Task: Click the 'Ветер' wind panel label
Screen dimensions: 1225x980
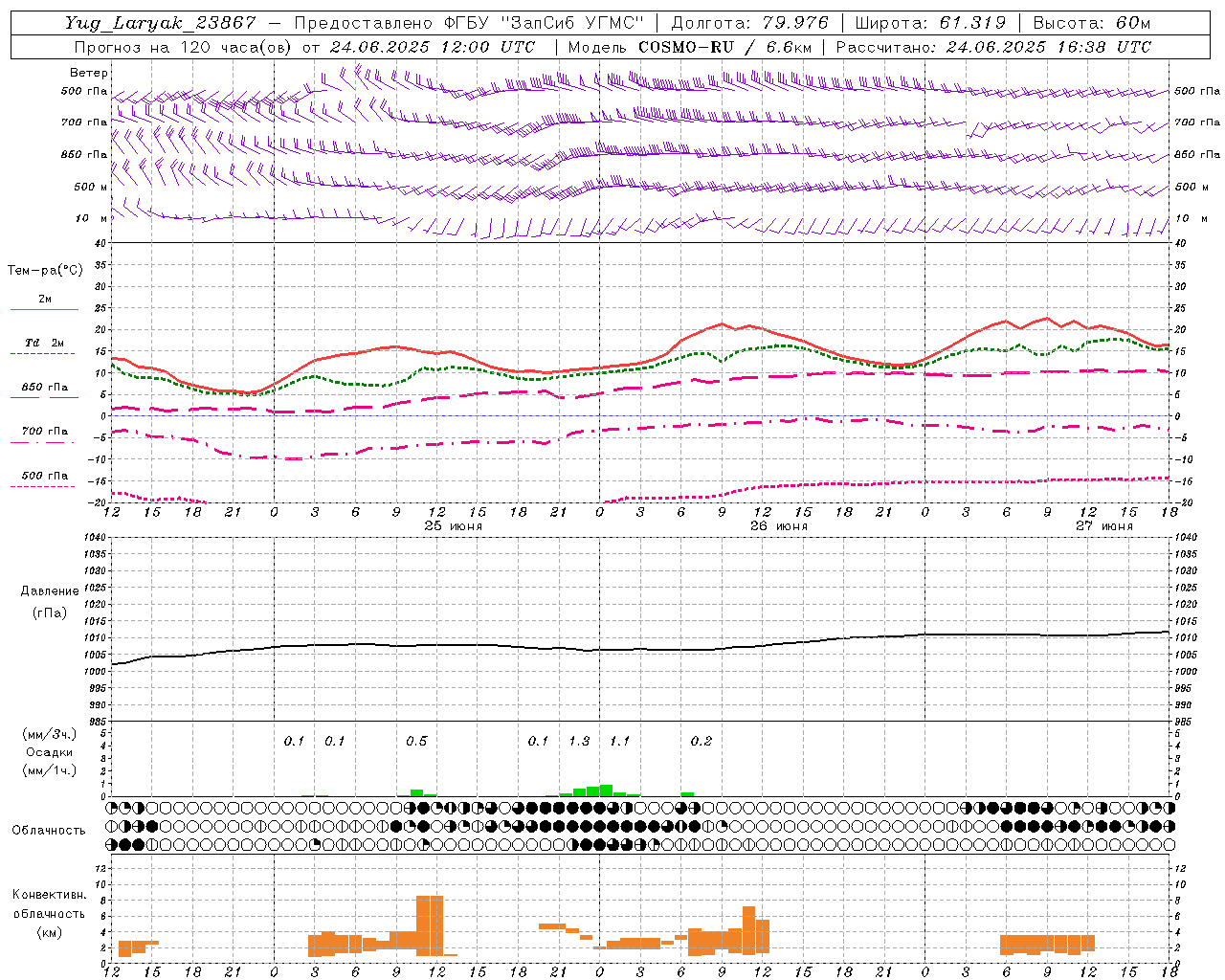Action: (x=89, y=73)
